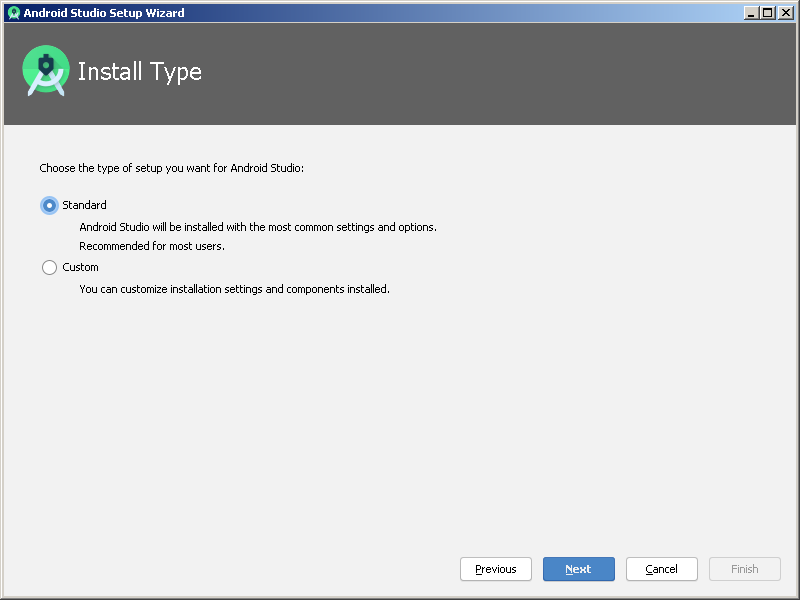Click 'Android Studio will be installed' description
800x600 pixels.
coord(258,227)
